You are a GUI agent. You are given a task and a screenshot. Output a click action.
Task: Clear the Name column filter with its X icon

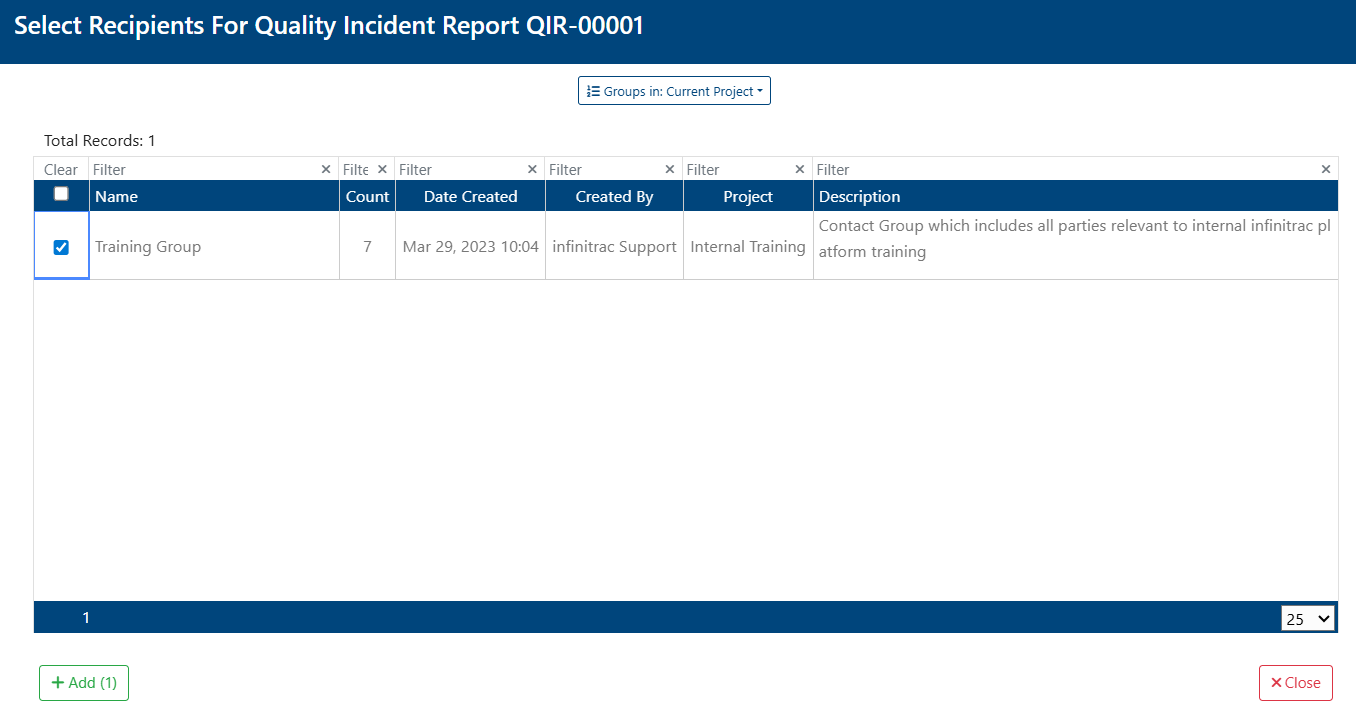[x=325, y=170]
